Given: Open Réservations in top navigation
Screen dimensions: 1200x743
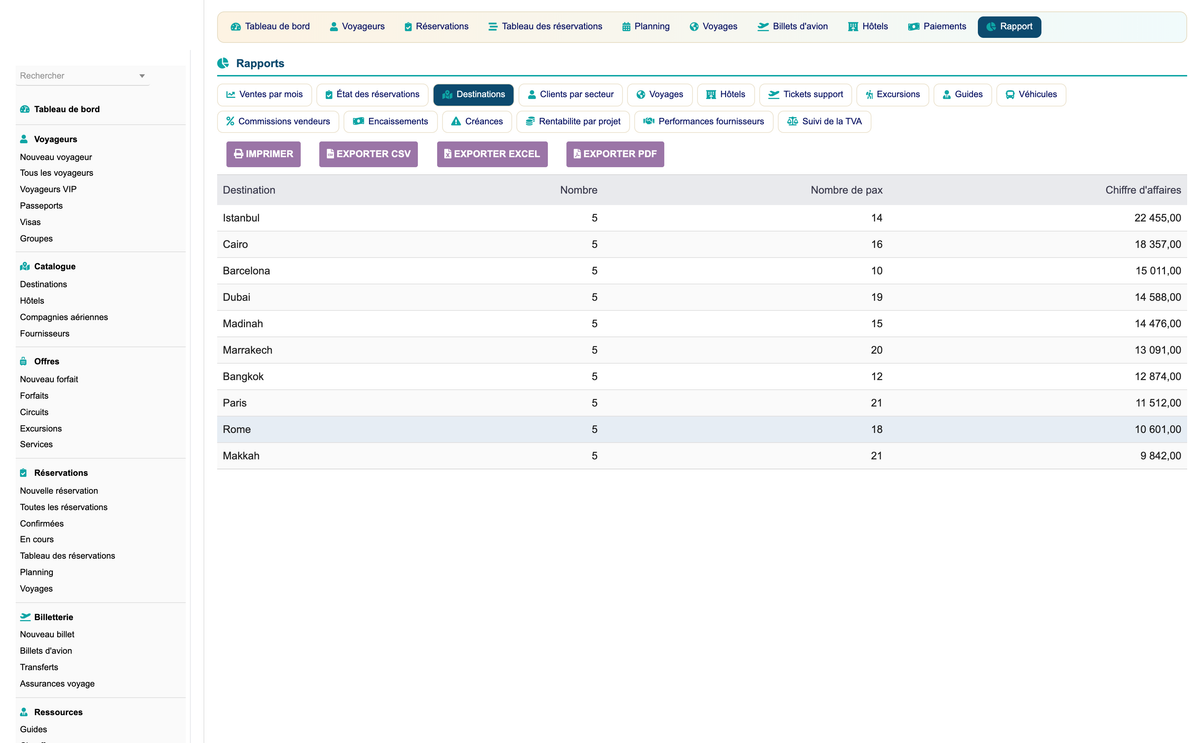Looking at the screenshot, I should 436,27.
